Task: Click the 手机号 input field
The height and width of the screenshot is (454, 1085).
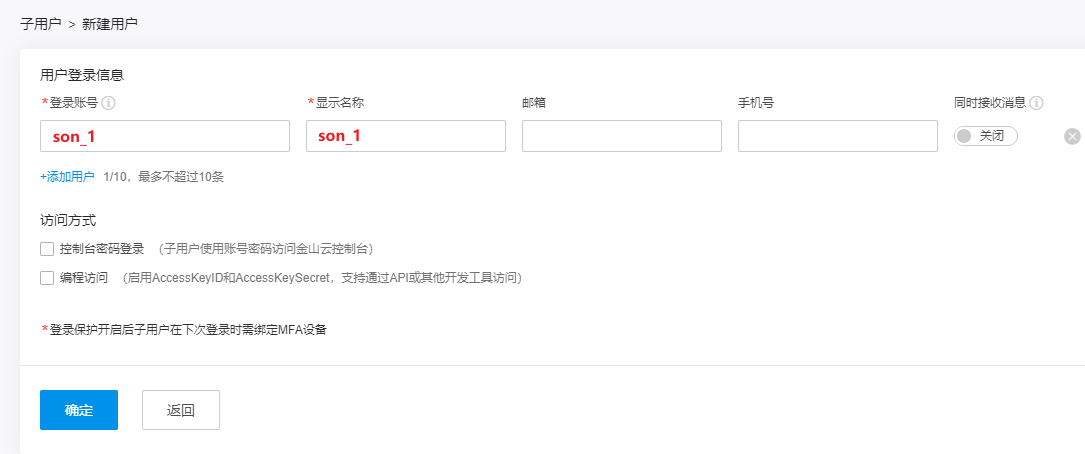Action: 838,136
